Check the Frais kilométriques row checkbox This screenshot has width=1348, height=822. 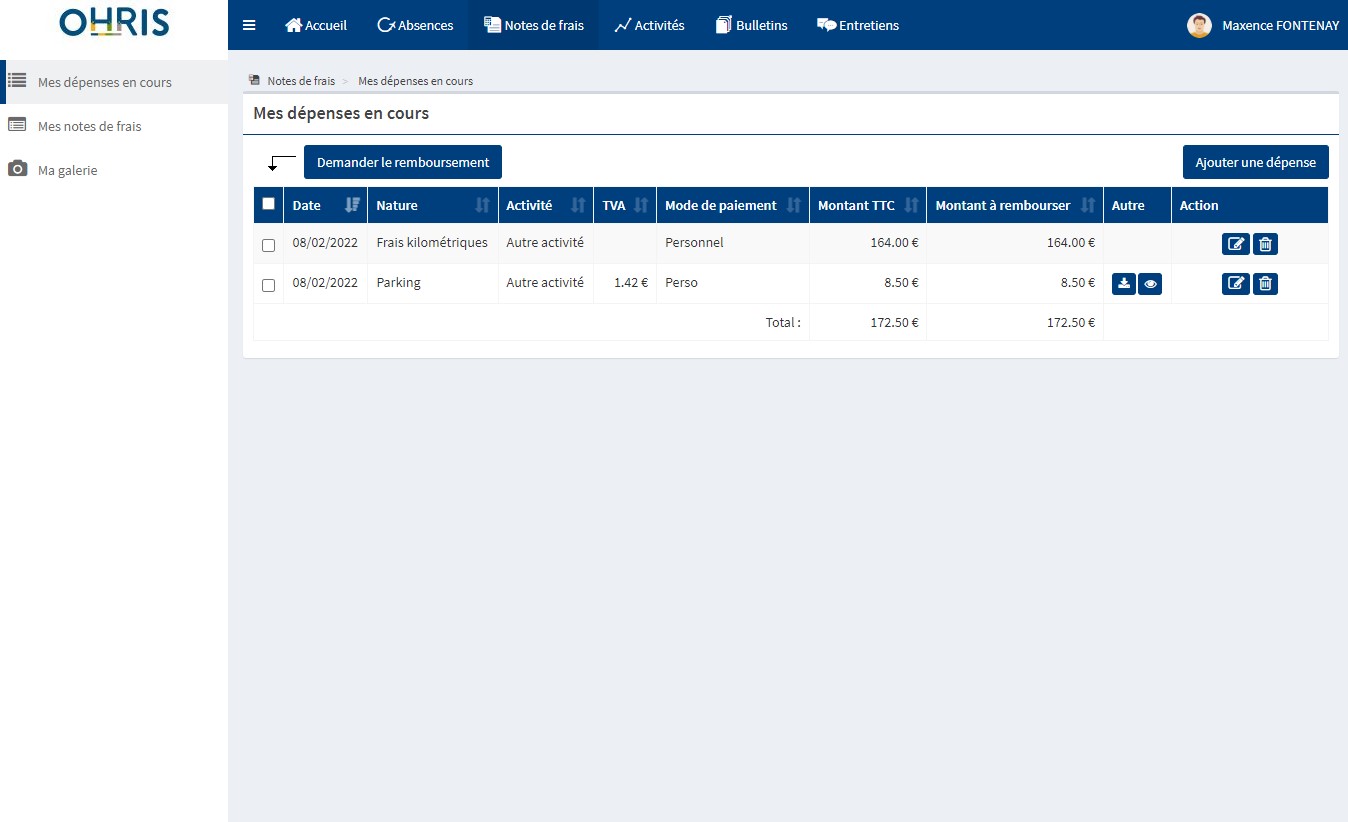click(x=268, y=245)
